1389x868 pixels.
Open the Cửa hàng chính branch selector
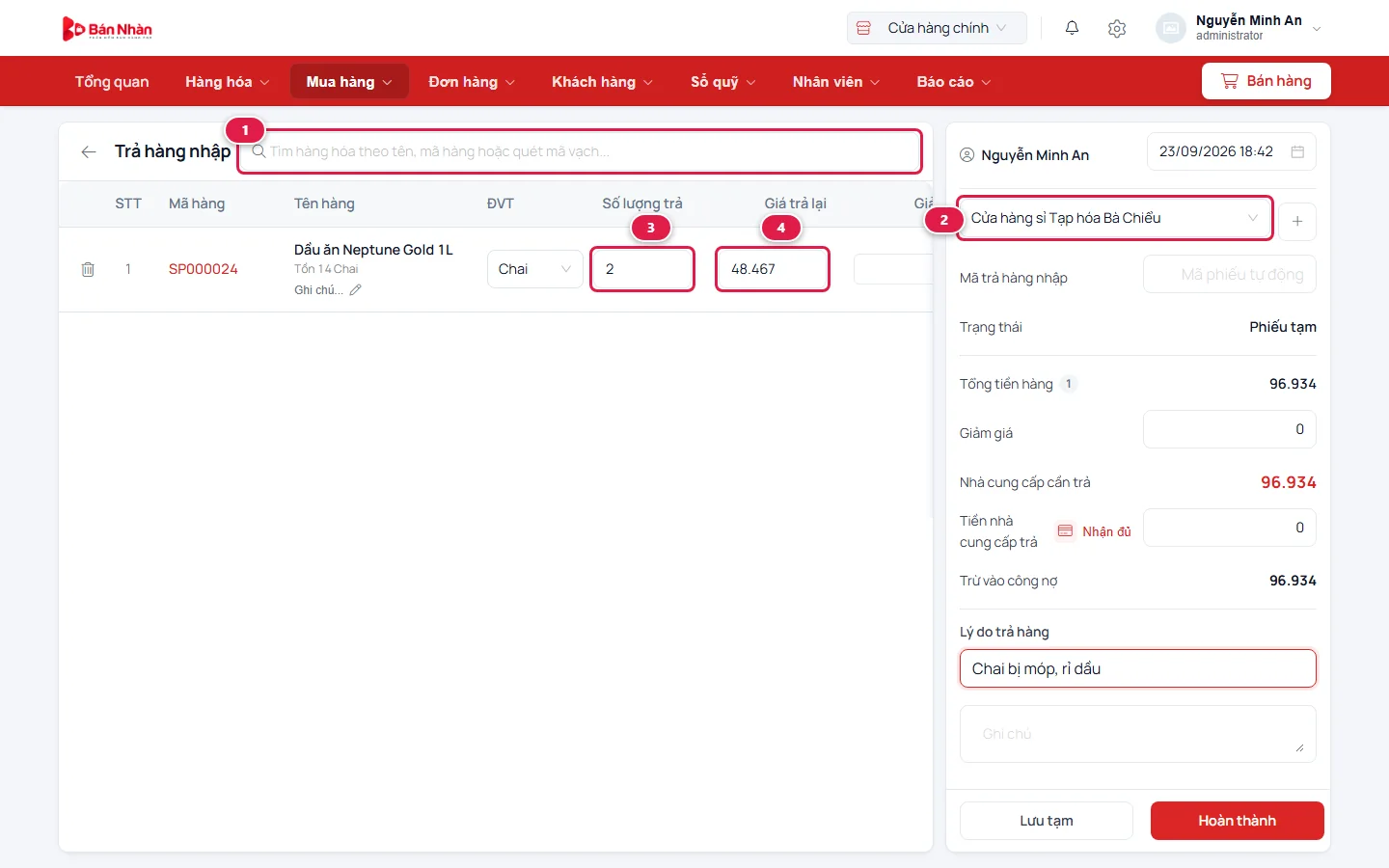937,28
